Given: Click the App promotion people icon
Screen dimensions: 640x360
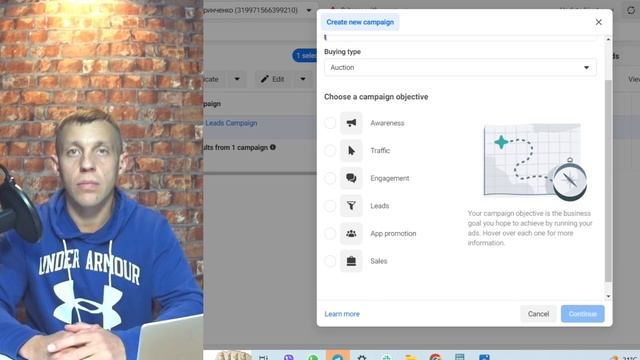Looking at the screenshot, I should [351, 233].
